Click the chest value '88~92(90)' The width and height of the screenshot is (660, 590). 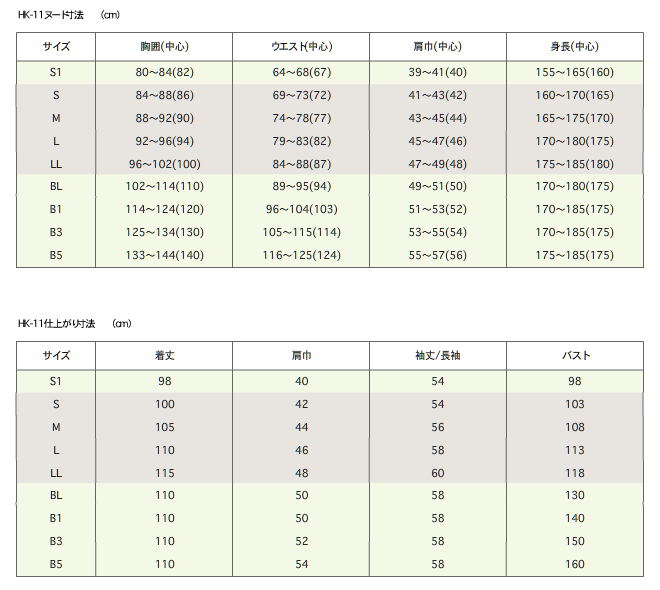pos(165,118)
